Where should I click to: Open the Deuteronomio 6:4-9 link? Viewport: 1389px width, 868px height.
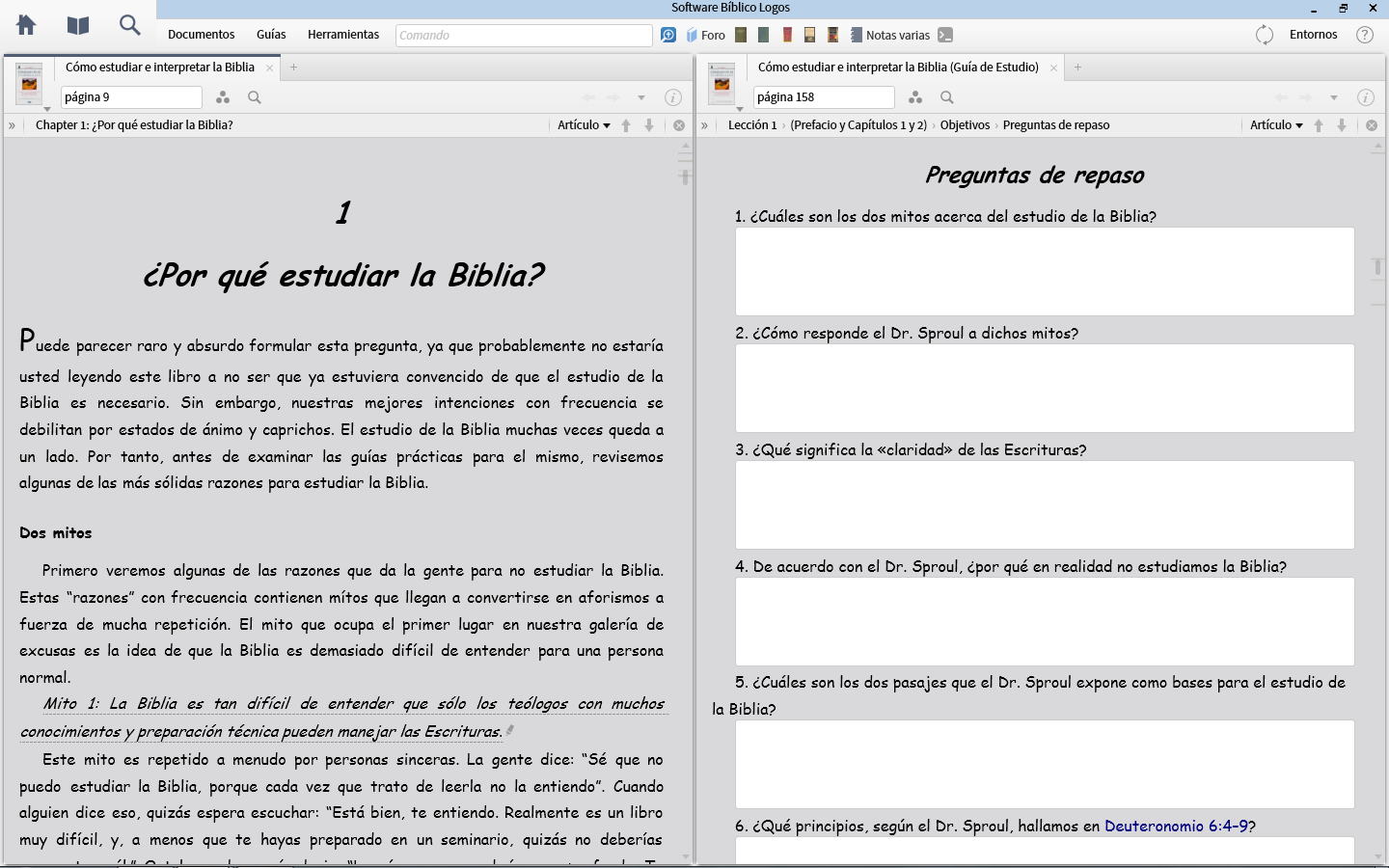tap(1176, 826)
